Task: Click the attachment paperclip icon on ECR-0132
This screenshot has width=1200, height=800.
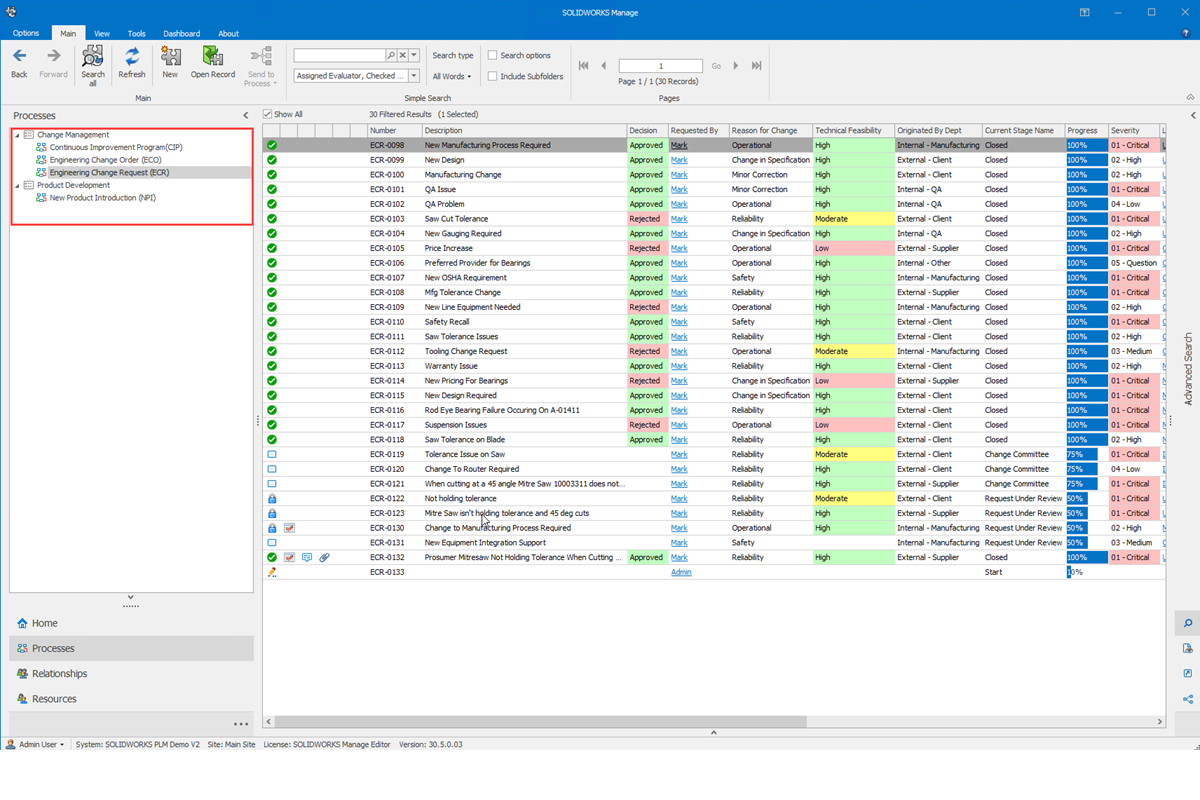Action: (324, 557)
